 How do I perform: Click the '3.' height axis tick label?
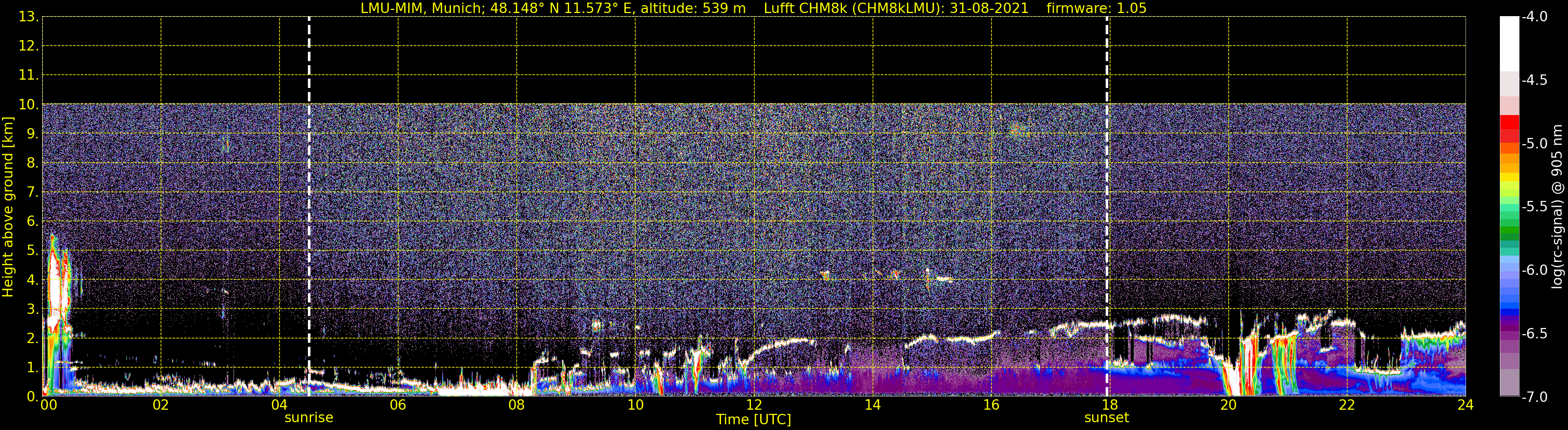pos(32,309)
